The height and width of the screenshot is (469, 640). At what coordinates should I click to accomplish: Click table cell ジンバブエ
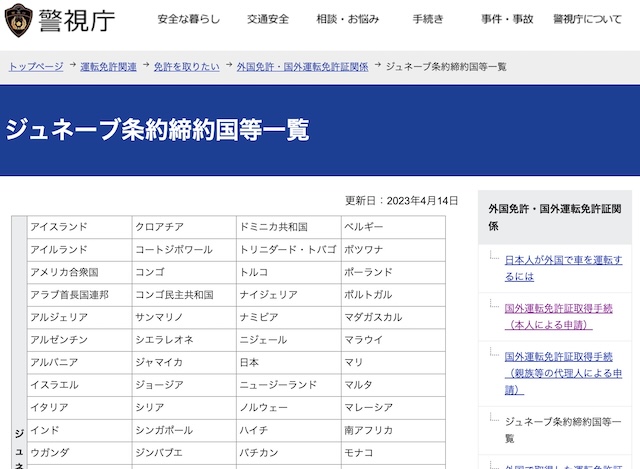pos(184,453)
